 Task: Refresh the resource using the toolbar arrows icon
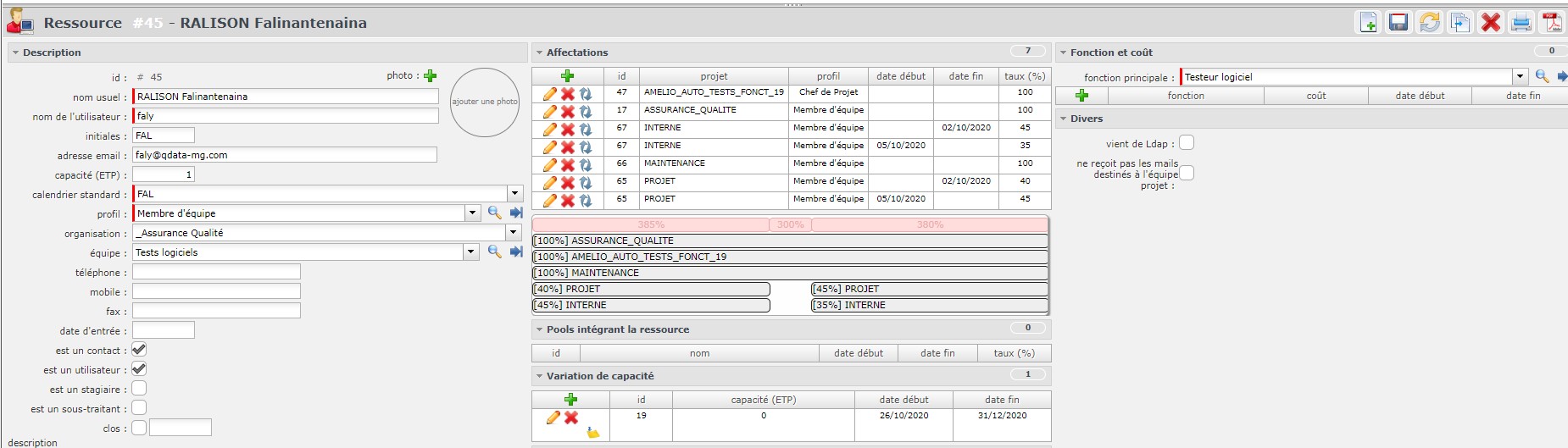1429,23
